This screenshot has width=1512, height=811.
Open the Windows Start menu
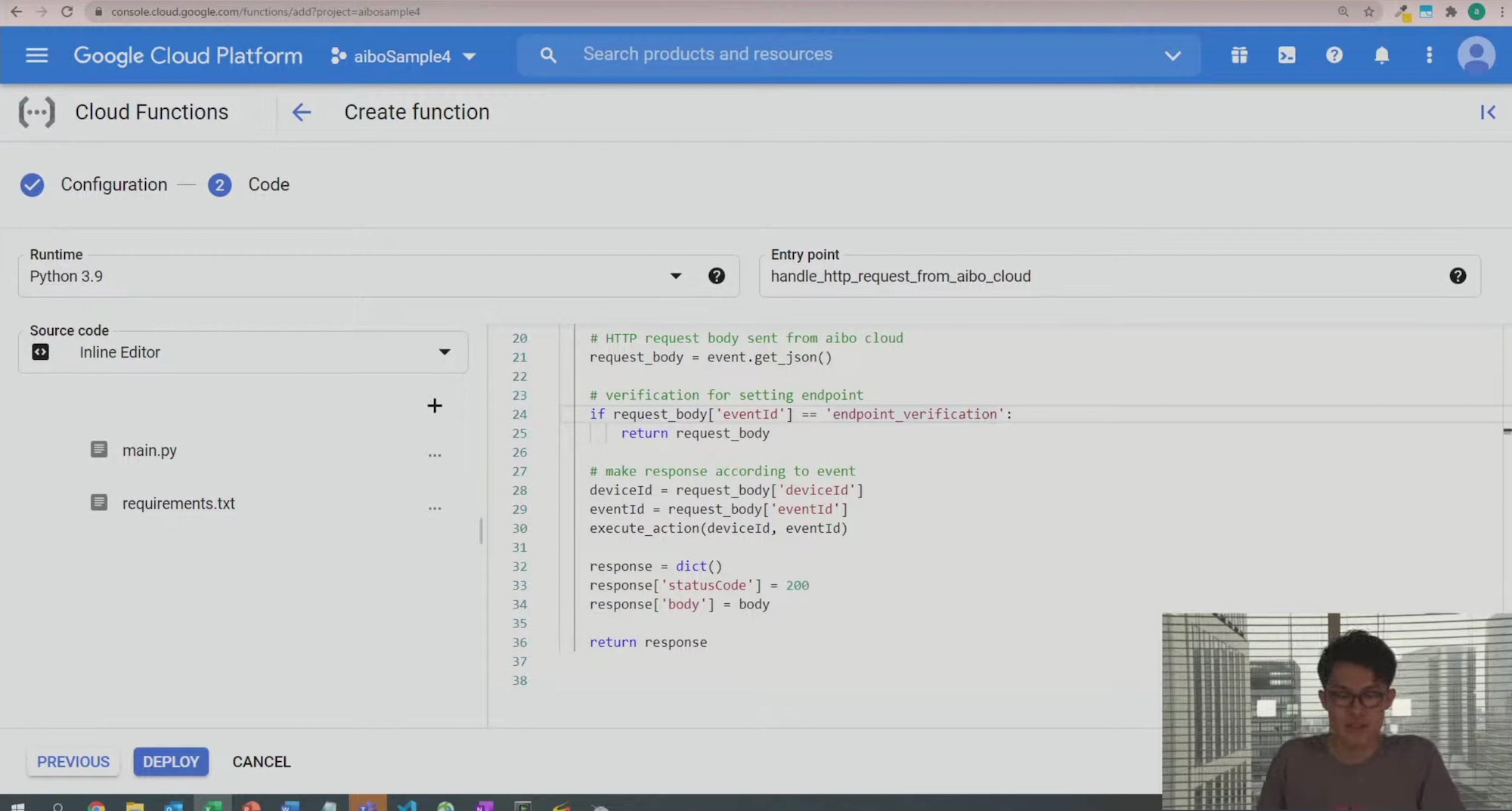(x=17, y=806)
